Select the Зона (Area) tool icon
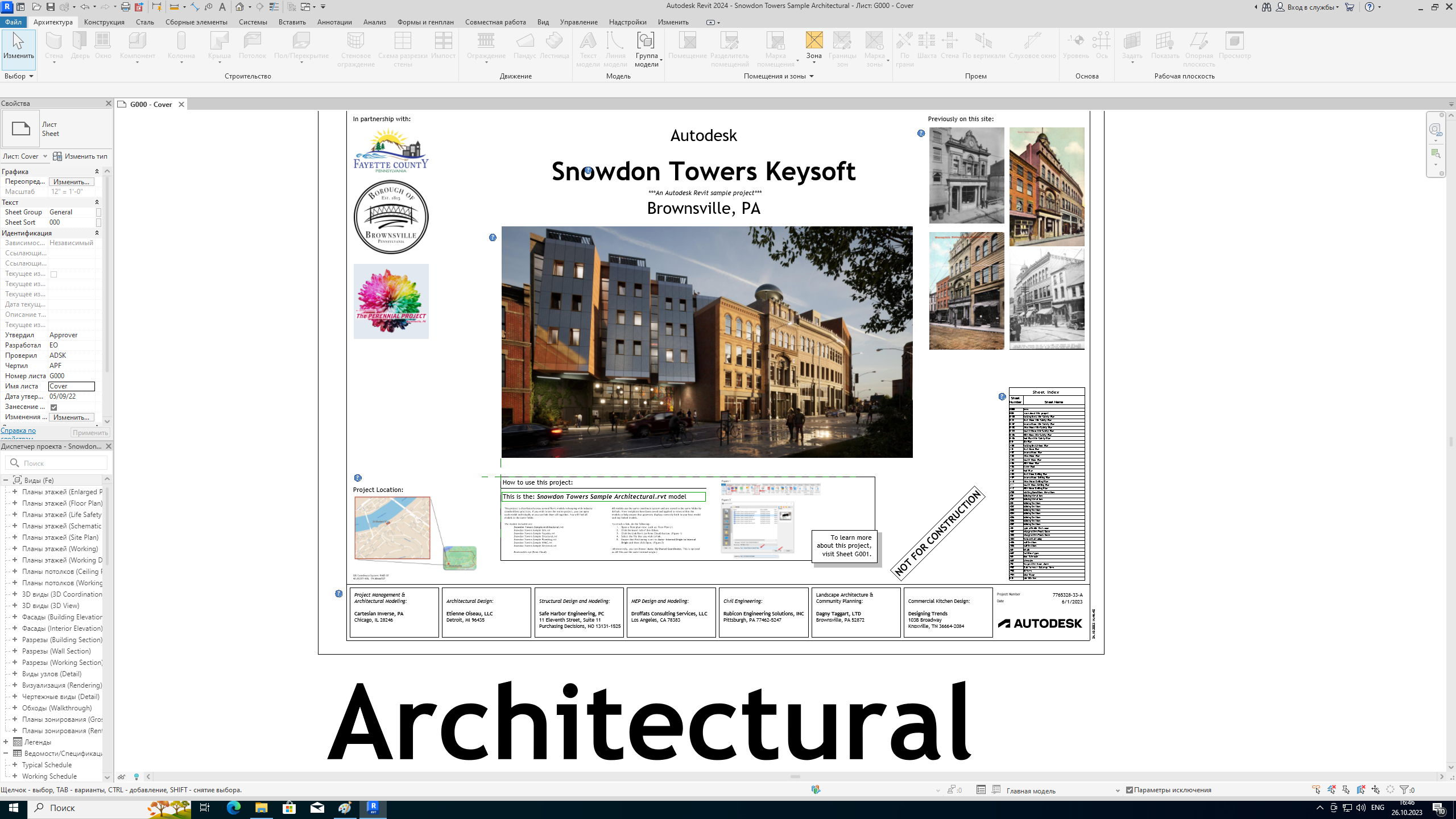1456x819 pixels. click(x=814, y=40)
